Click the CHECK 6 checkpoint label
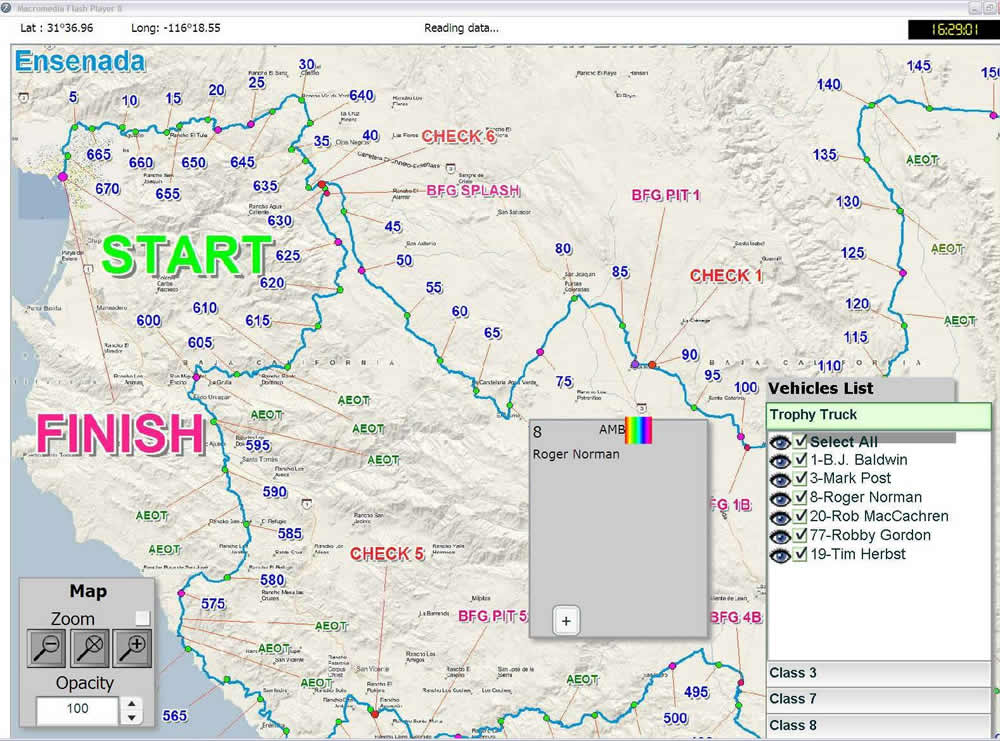This screenshot has height=741, width=1000. click(458, 136)
